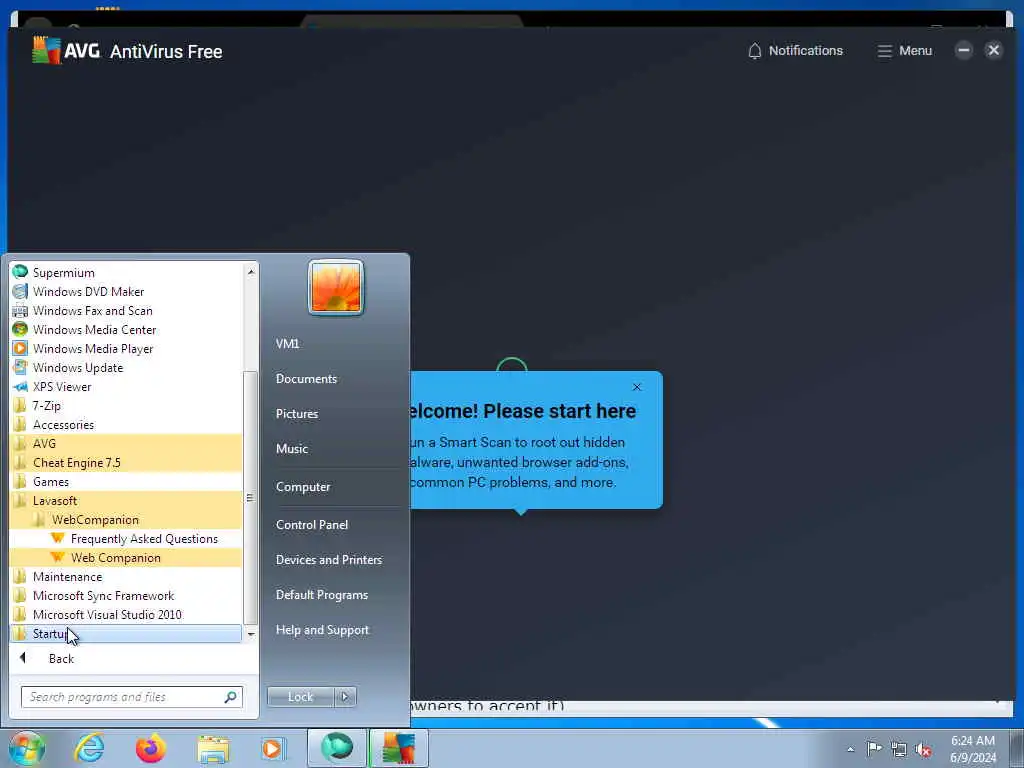The image size is (1024, 768).
Task: Open the Cheat Engine 7.5 folder
Action: [x=126, y=462]
